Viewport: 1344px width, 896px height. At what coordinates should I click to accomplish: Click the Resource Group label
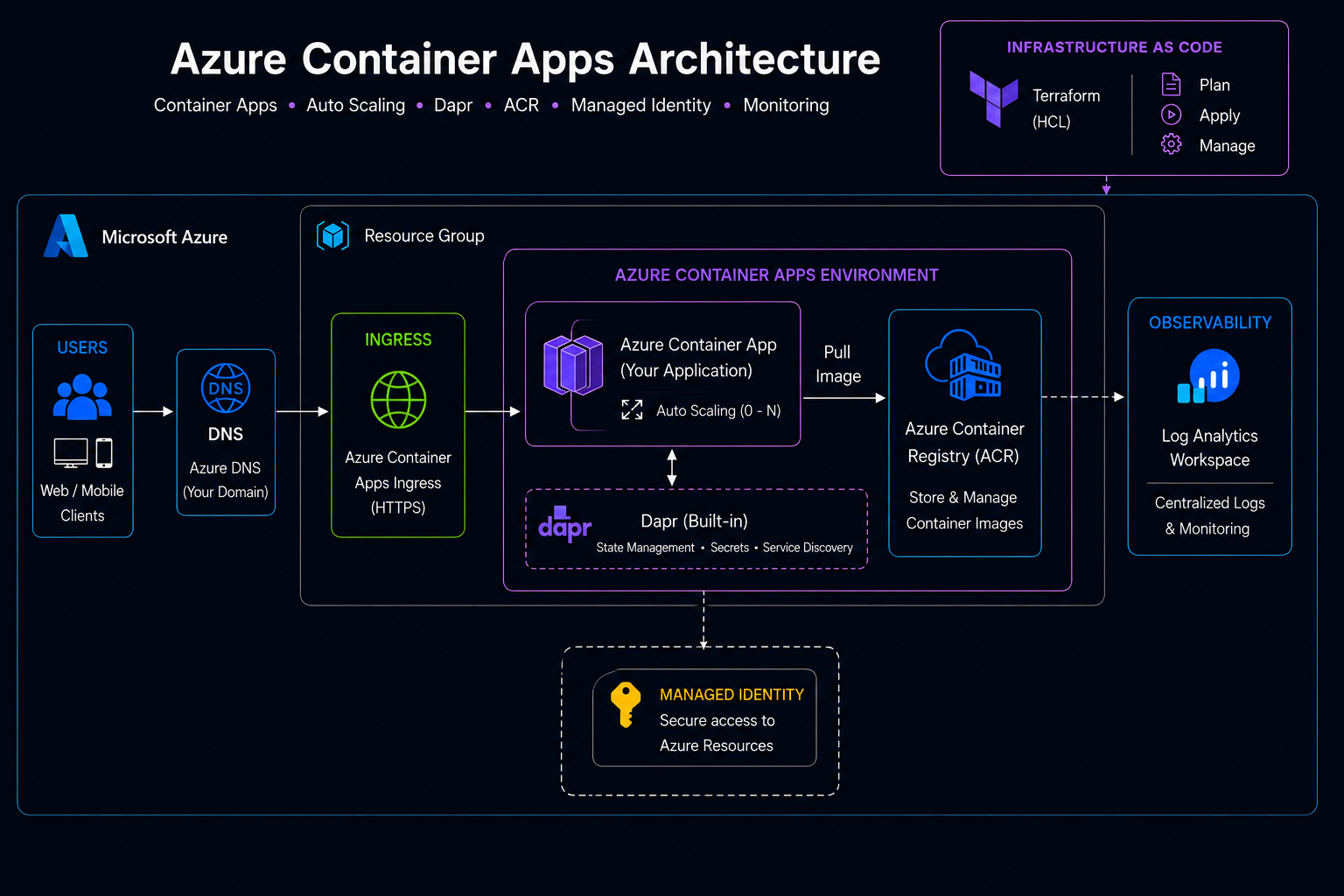tap(424, 236)
